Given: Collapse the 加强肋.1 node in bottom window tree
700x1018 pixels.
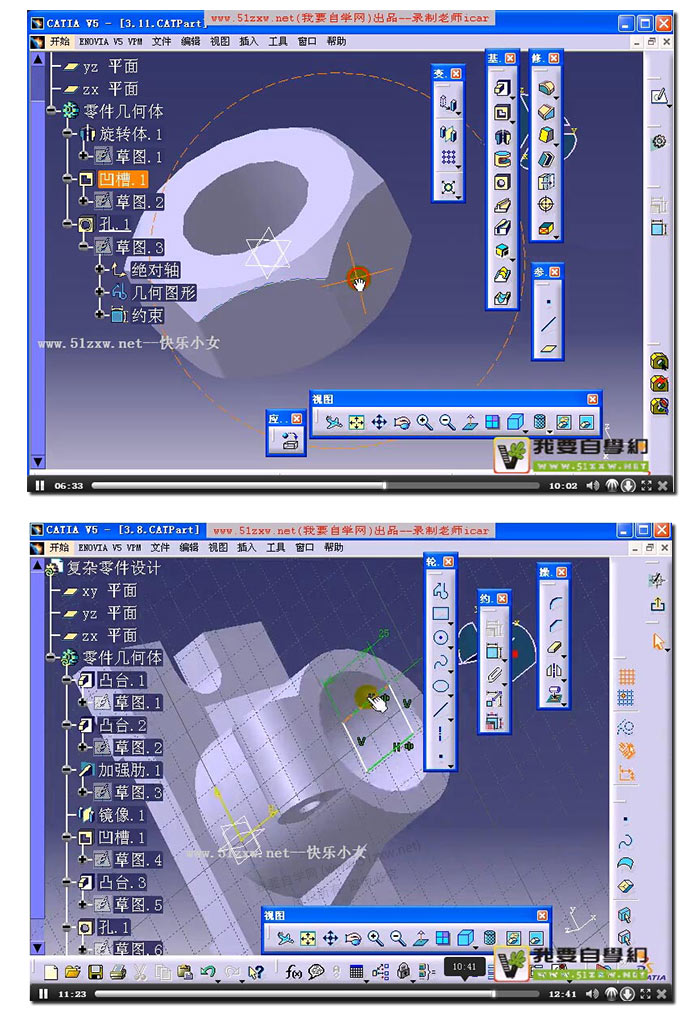Looking at the screenshot, I should coord(67,769).
